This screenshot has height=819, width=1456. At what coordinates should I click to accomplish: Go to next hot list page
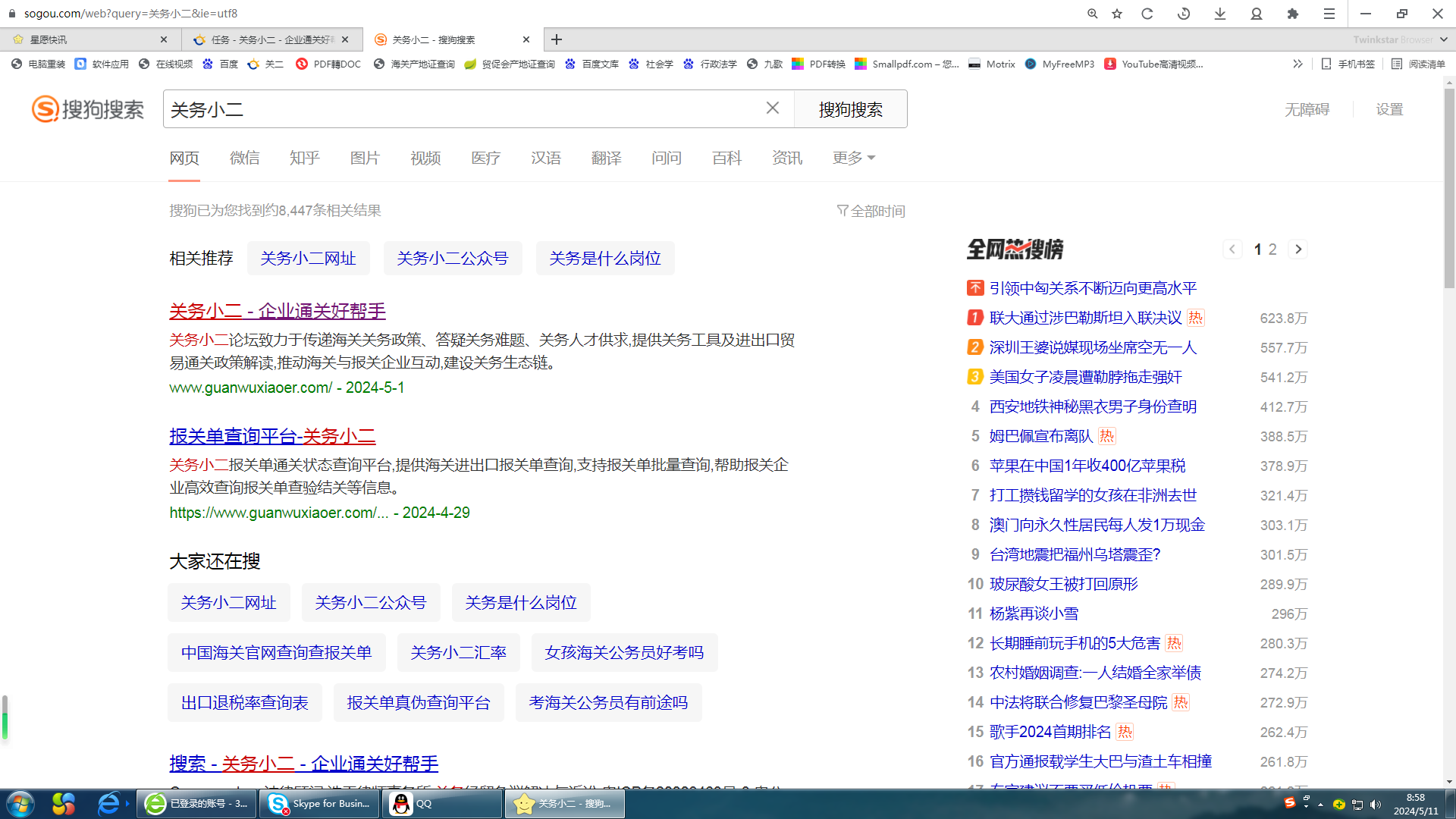coord(1298,249)
